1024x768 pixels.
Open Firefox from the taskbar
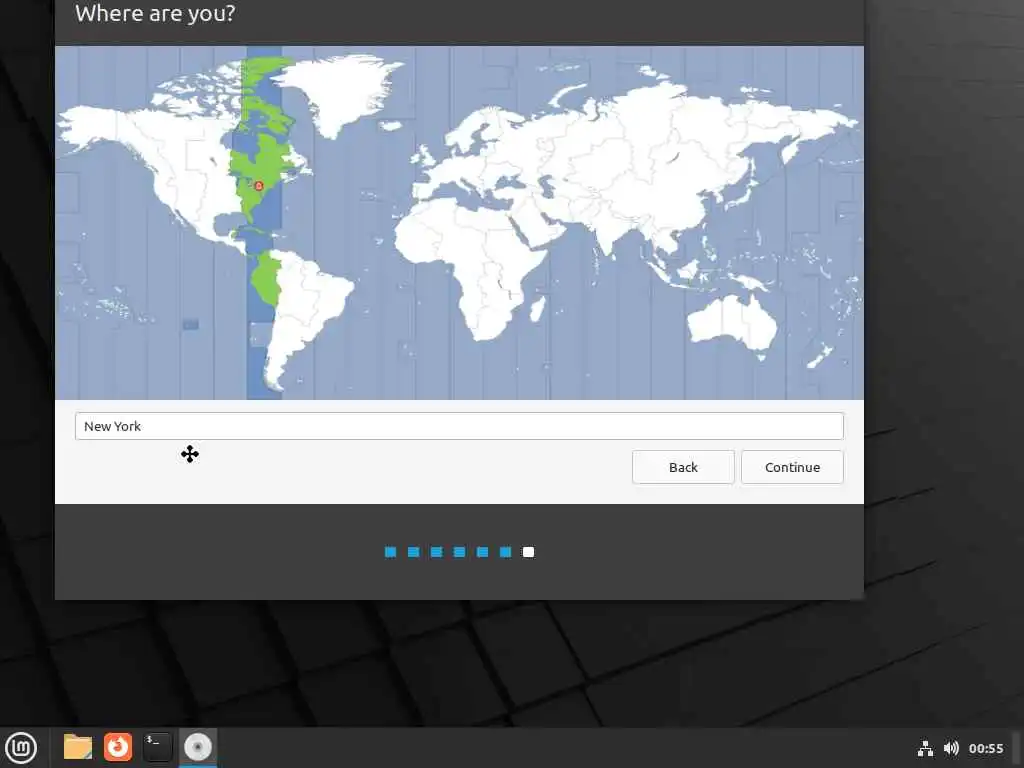[118, 746]
